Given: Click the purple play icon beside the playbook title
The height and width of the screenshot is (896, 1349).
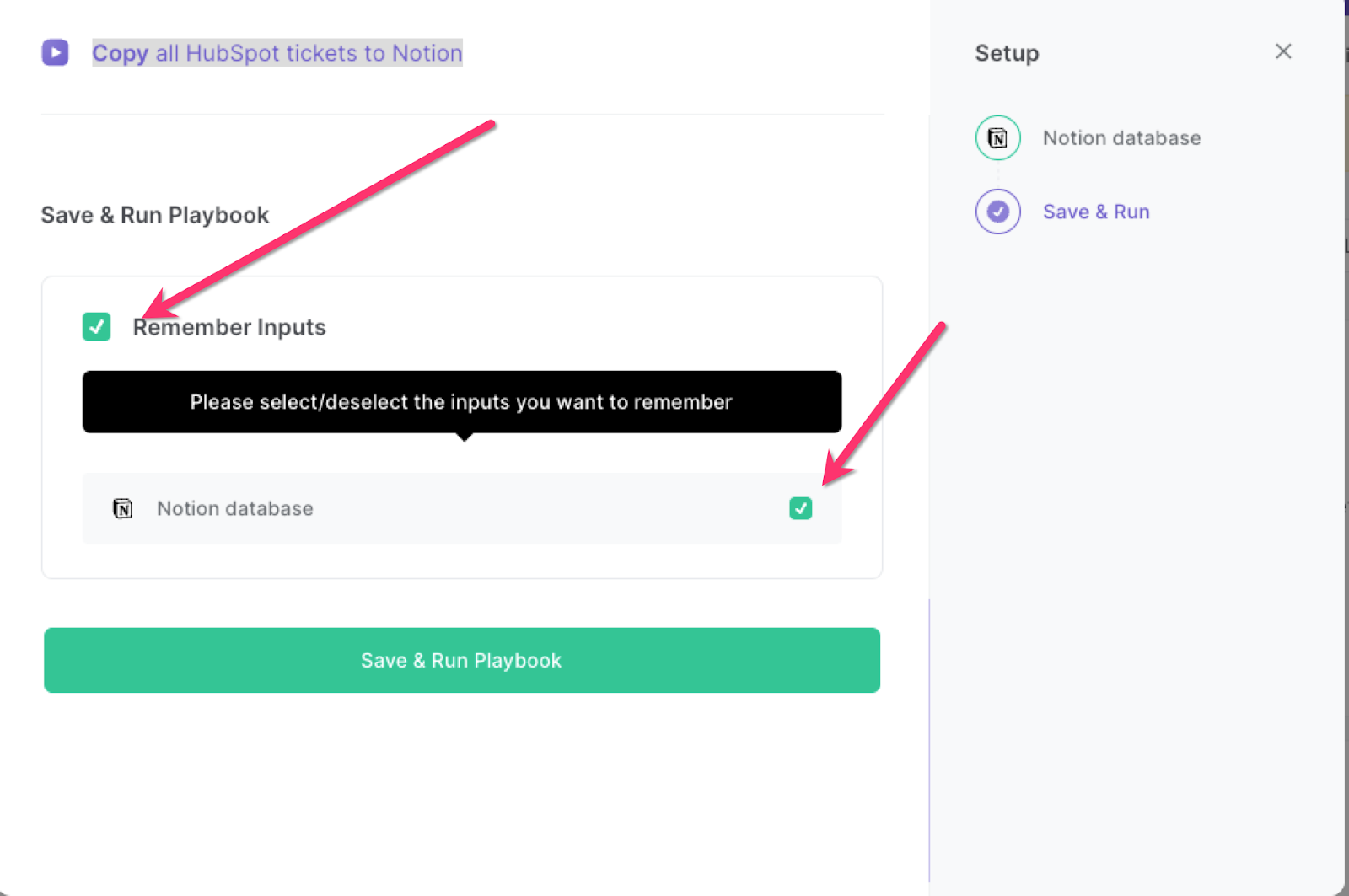Looking at the screenshot, I should coord(55,52).
